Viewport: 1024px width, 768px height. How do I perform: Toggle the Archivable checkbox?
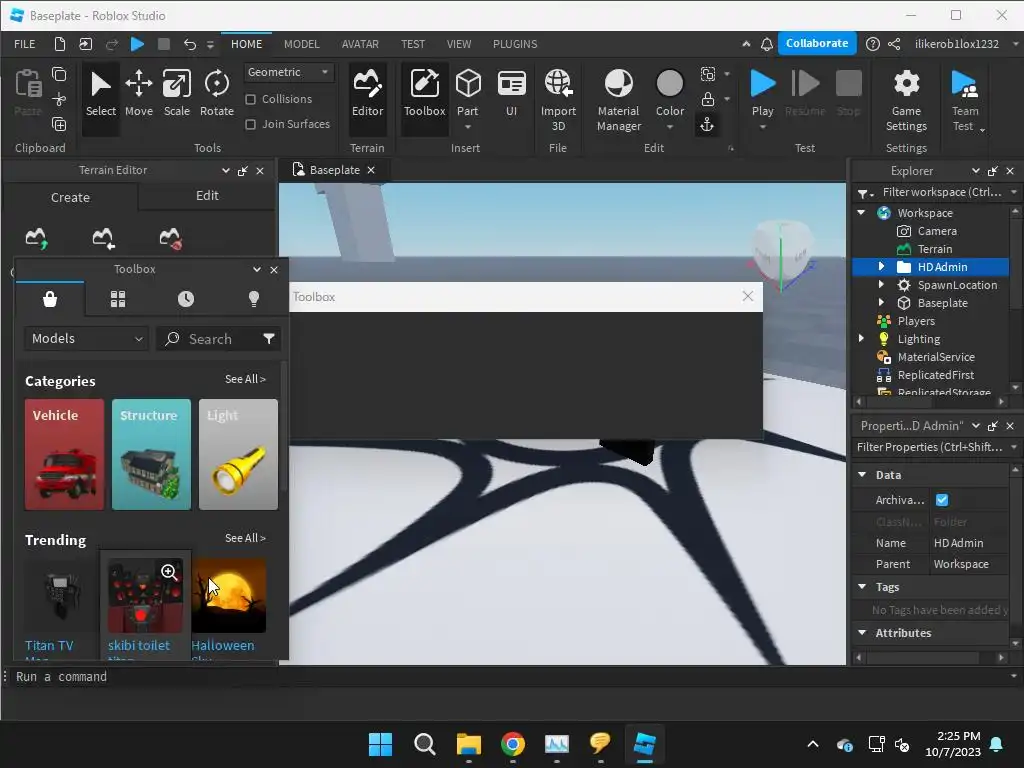[942, 500]
